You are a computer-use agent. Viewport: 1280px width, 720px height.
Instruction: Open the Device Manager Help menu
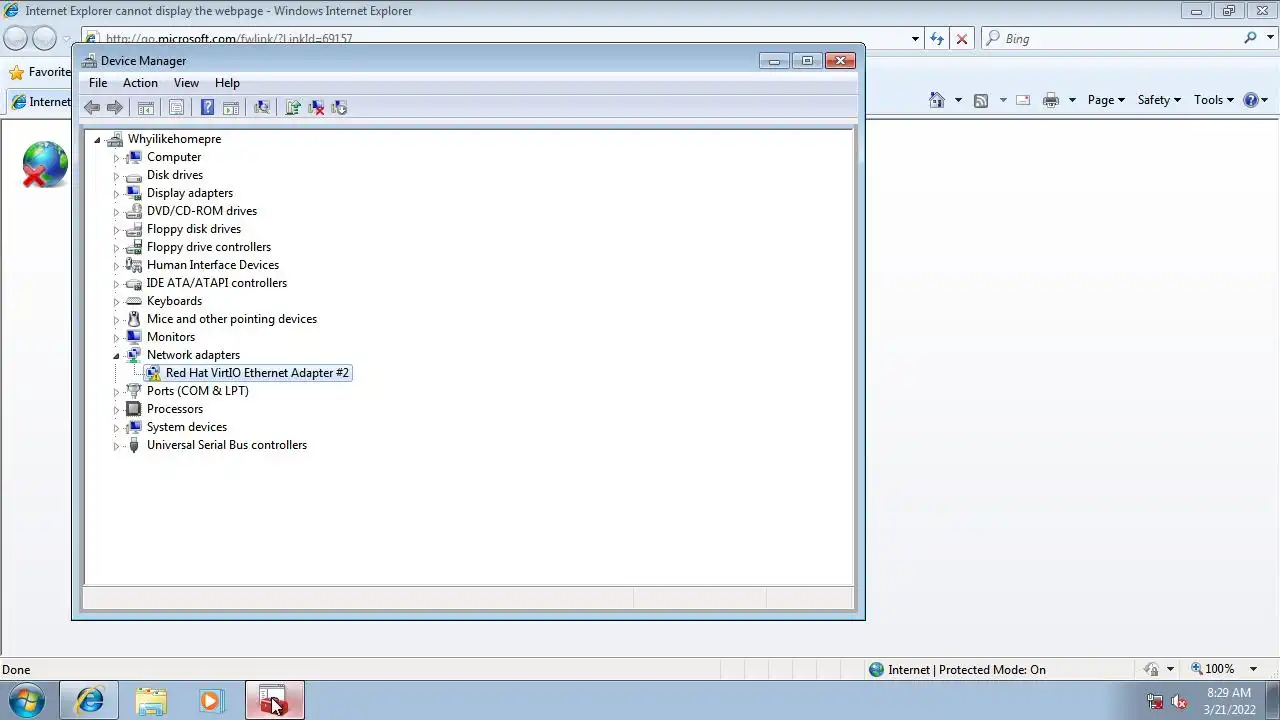tap(227, 83)
